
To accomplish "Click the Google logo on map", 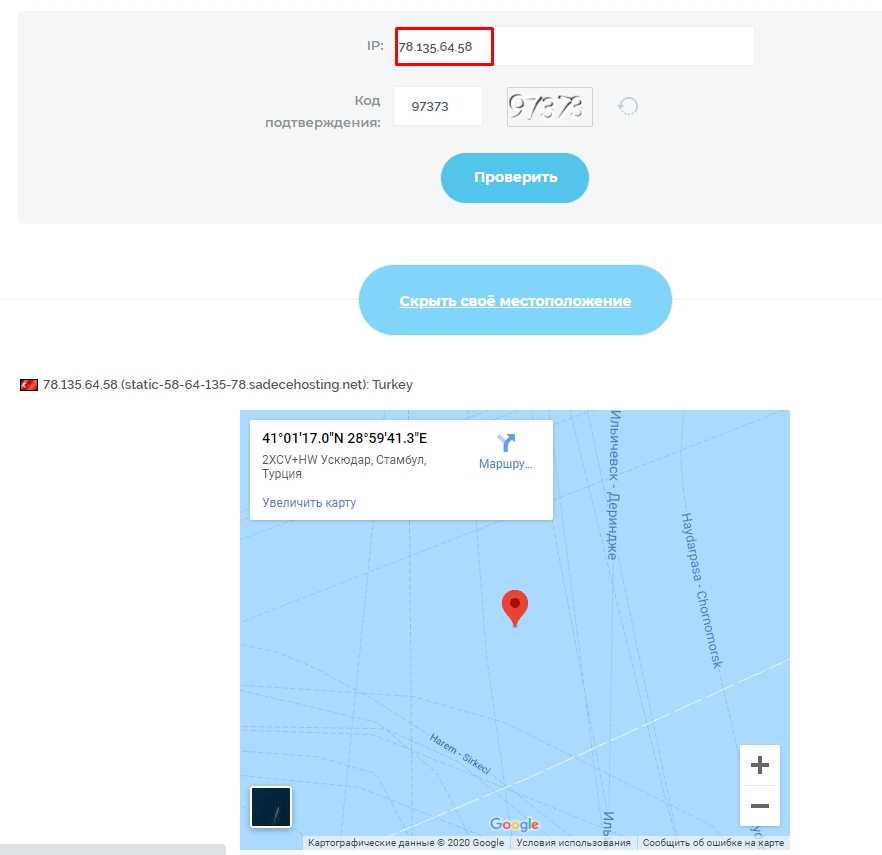I will pyautogui.click(x=514, y=824).
